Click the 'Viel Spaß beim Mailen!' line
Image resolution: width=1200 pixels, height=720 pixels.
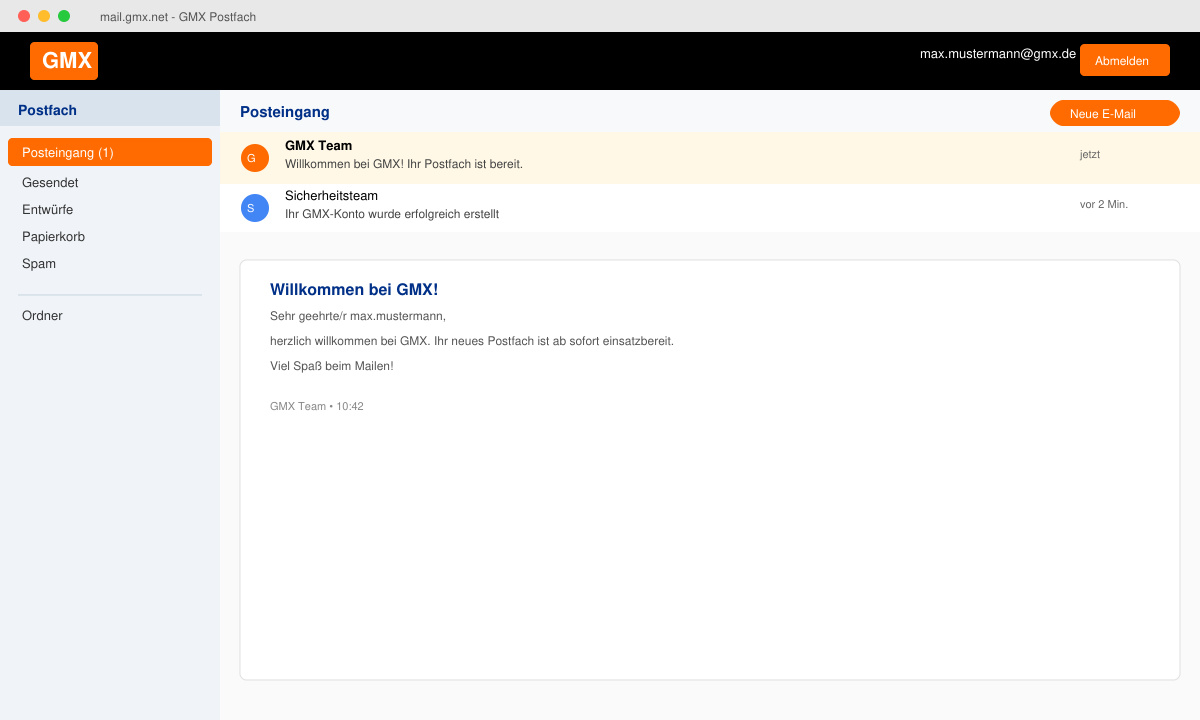click(x=332, y=366)
